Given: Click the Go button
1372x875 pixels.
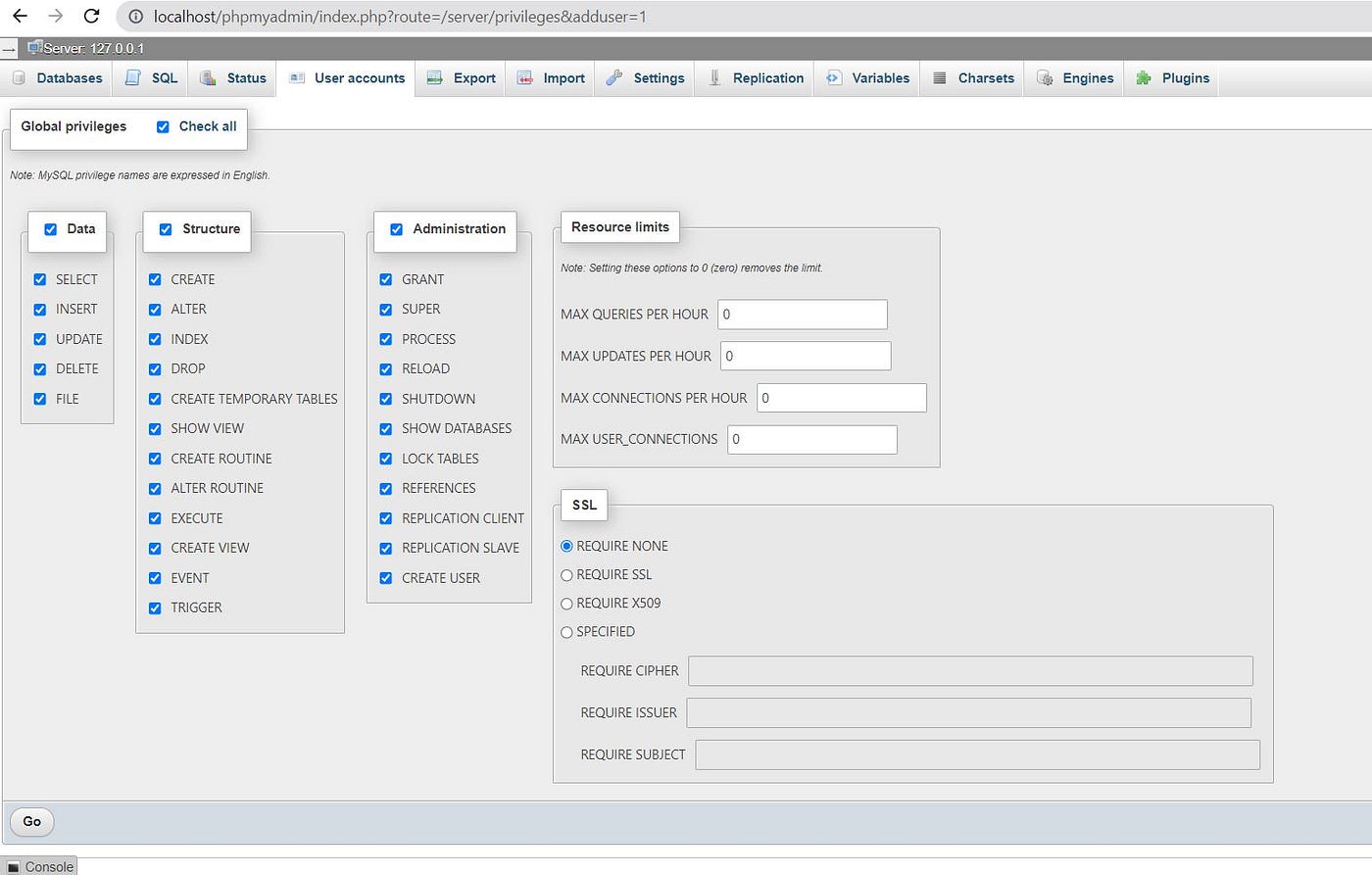Looking at the screenshot, I should [x=32, y=821].
